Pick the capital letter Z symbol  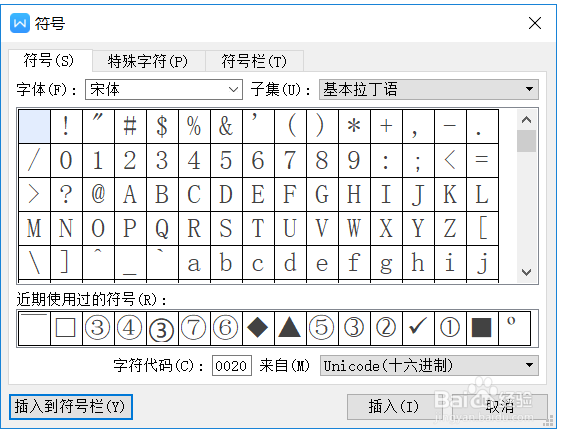tap(450, 229)
